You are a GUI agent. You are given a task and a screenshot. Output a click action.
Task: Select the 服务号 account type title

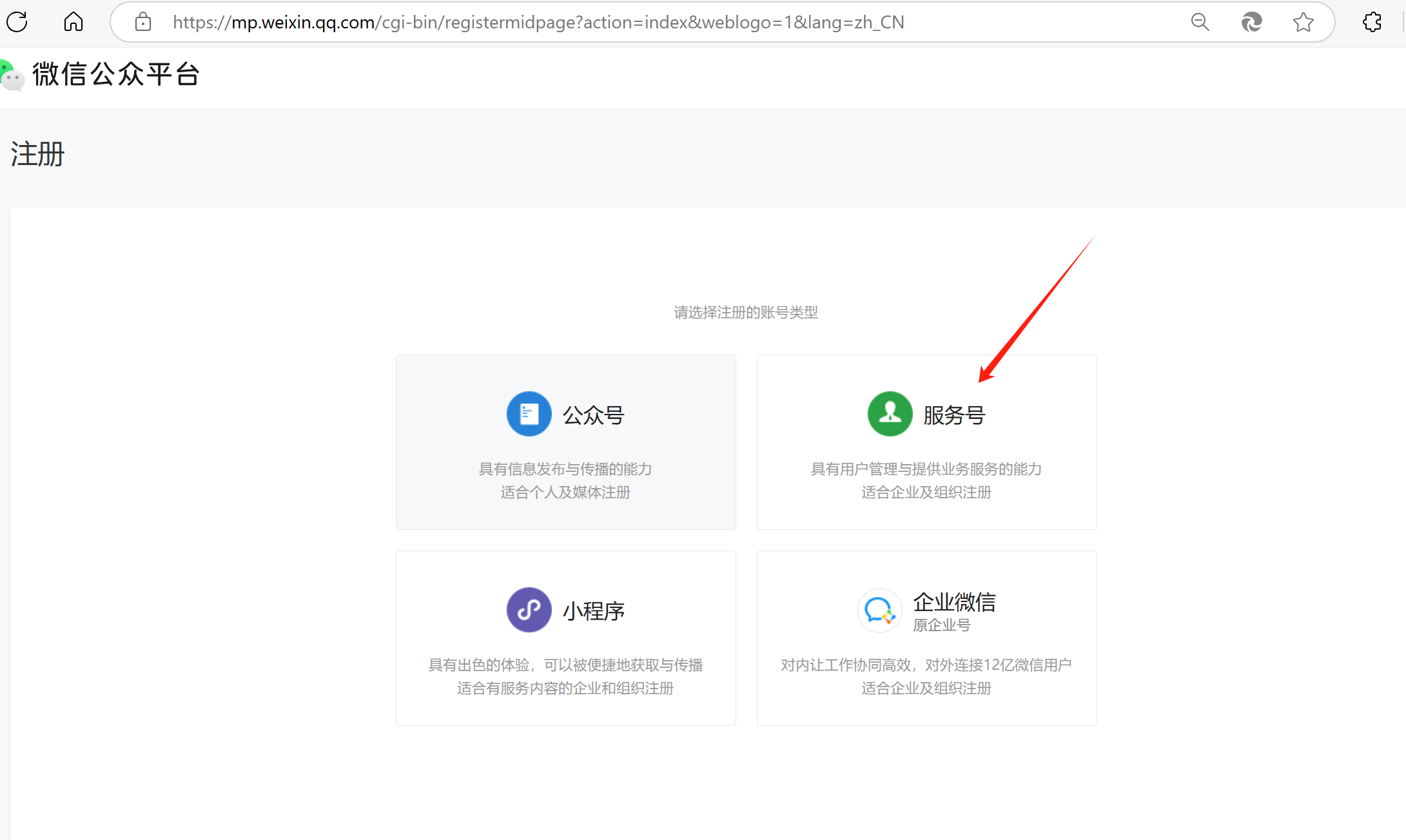pyautogui.click(x=955, y=415)
